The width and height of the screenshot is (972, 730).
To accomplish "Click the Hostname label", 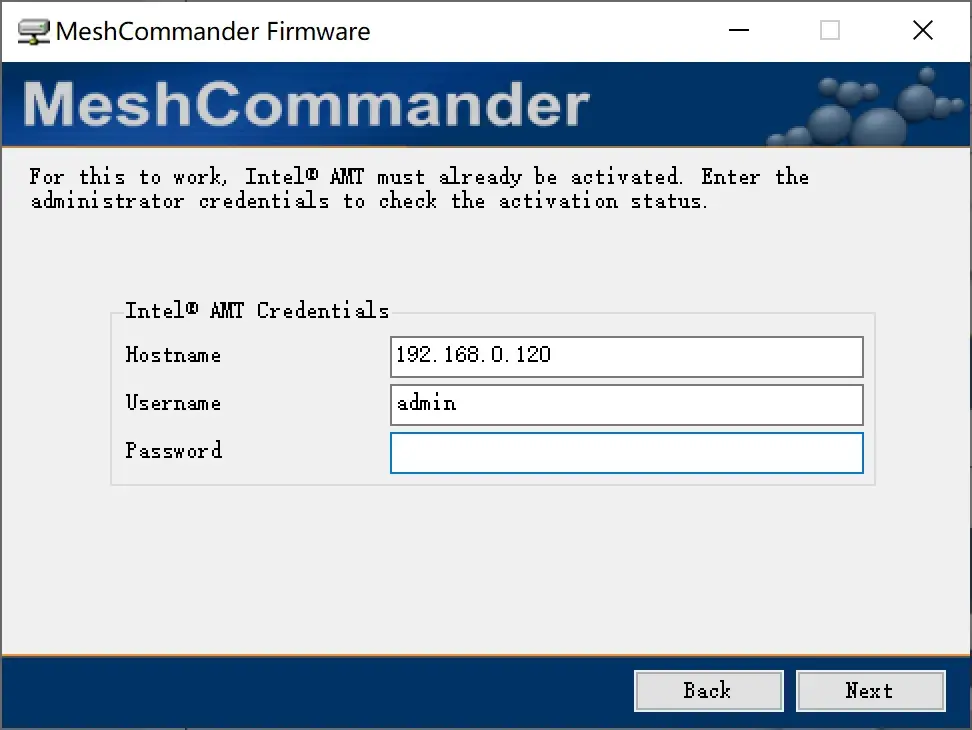I will (173, 355).
